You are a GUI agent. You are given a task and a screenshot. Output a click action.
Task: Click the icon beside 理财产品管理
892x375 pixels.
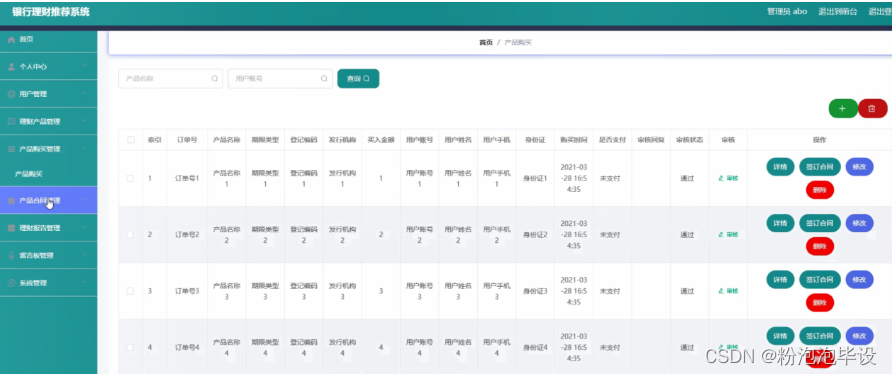click(11, 121)
